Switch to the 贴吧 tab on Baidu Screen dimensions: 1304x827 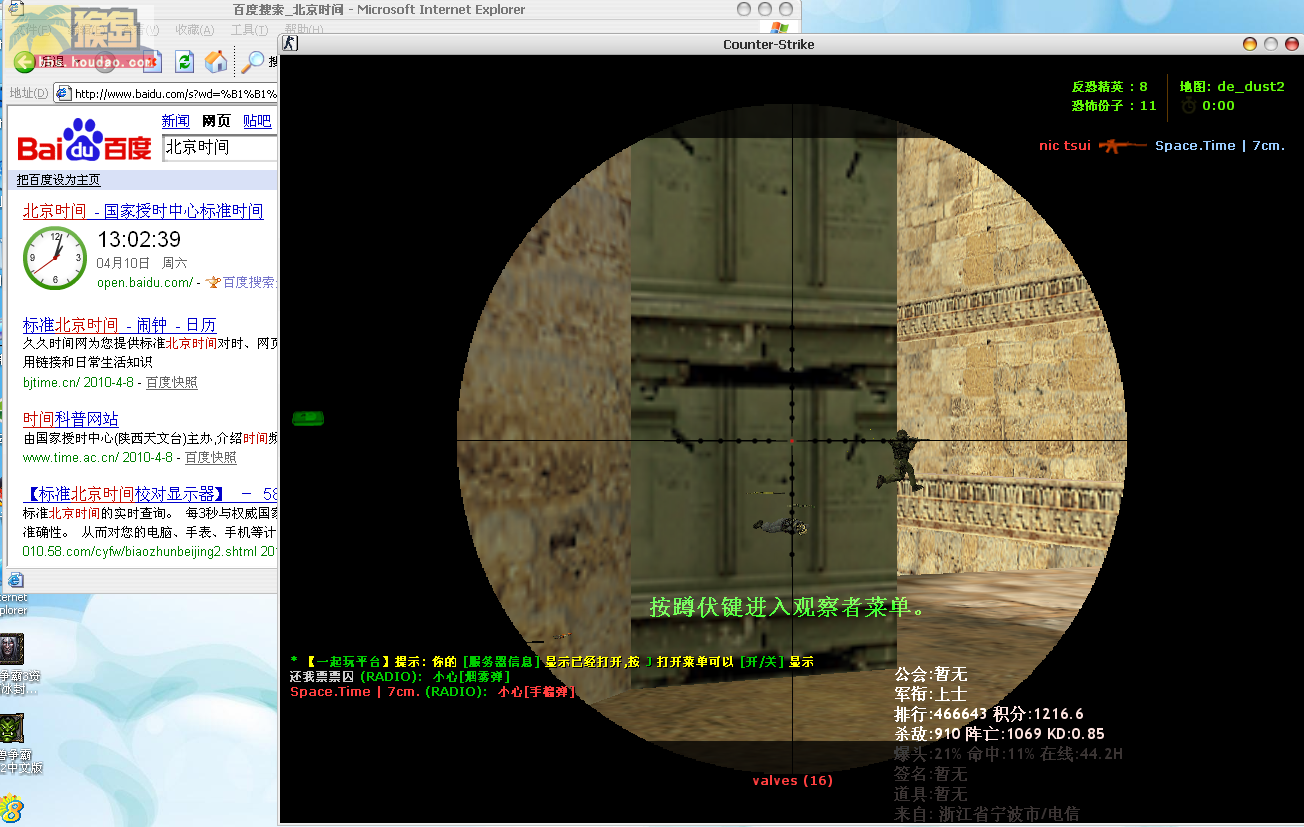[257, 121]
